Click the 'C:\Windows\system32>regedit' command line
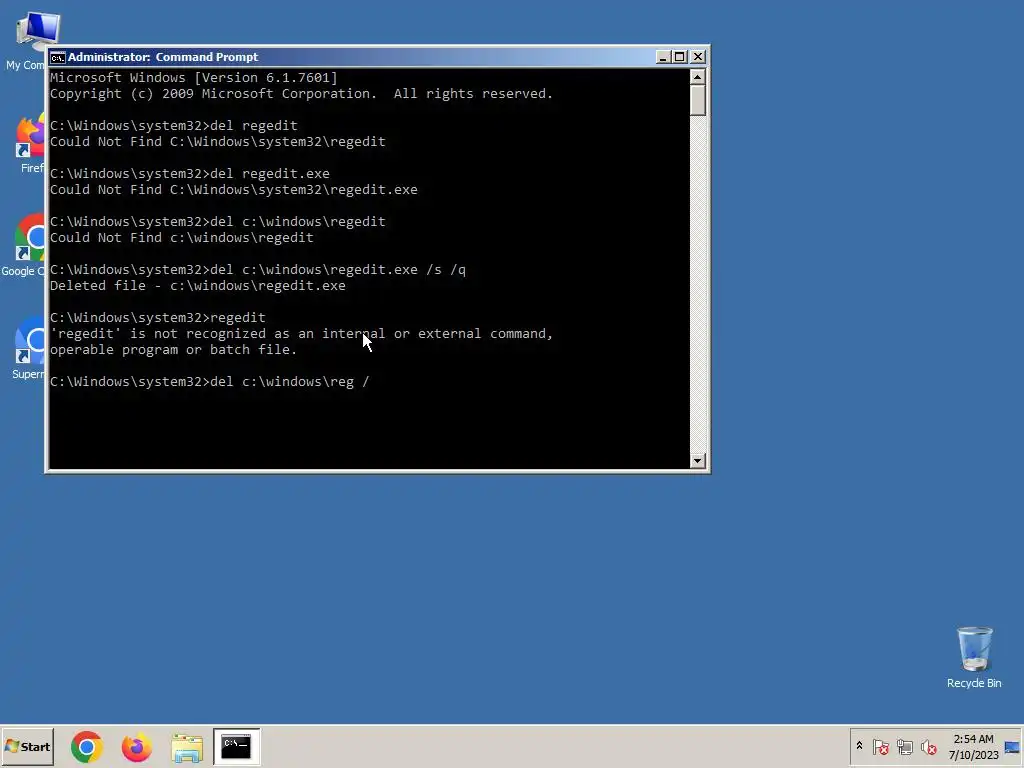Viewport: 1024px width, 768px height. 157,318
